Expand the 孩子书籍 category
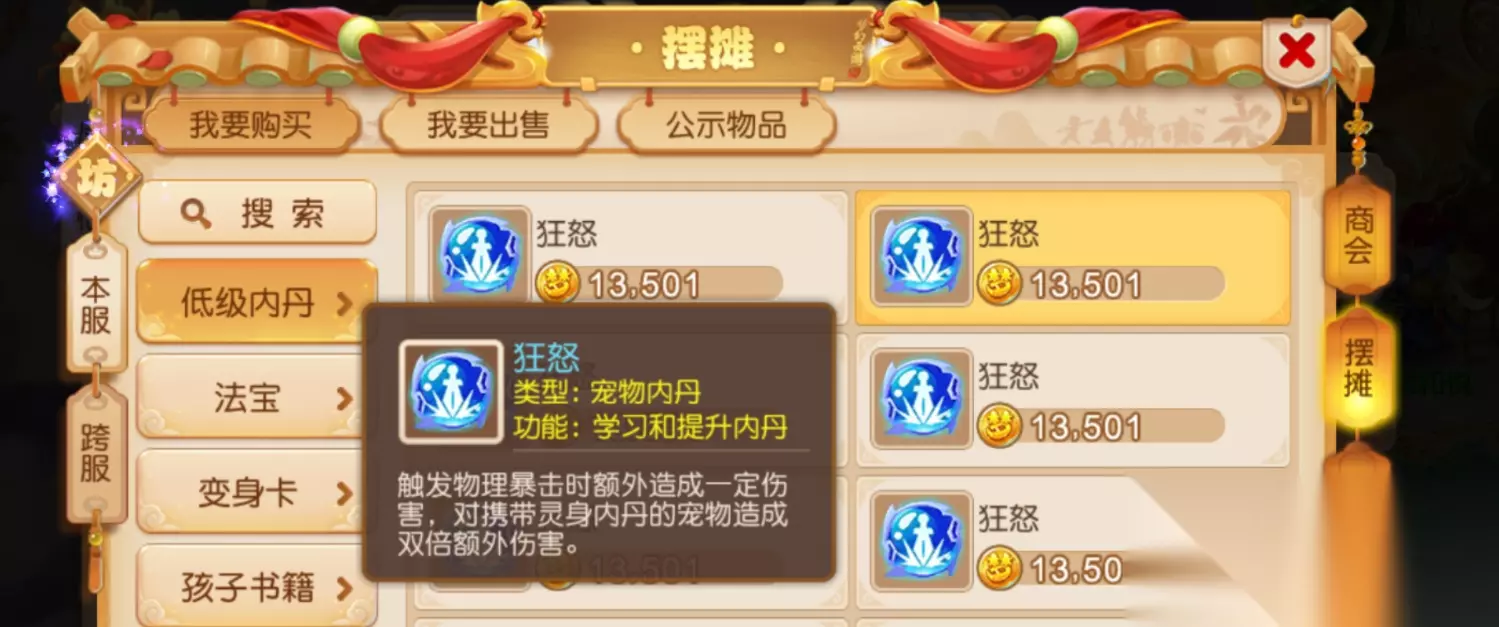The image size is (1499, 627). tap(257, 587)
